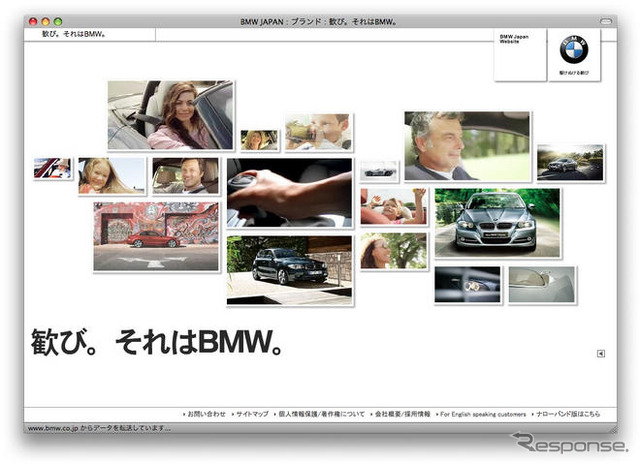Select thumbnail of headlight close-up
Image resolution: width=640 pixels, height=465 pixels.
click(467, 285)
